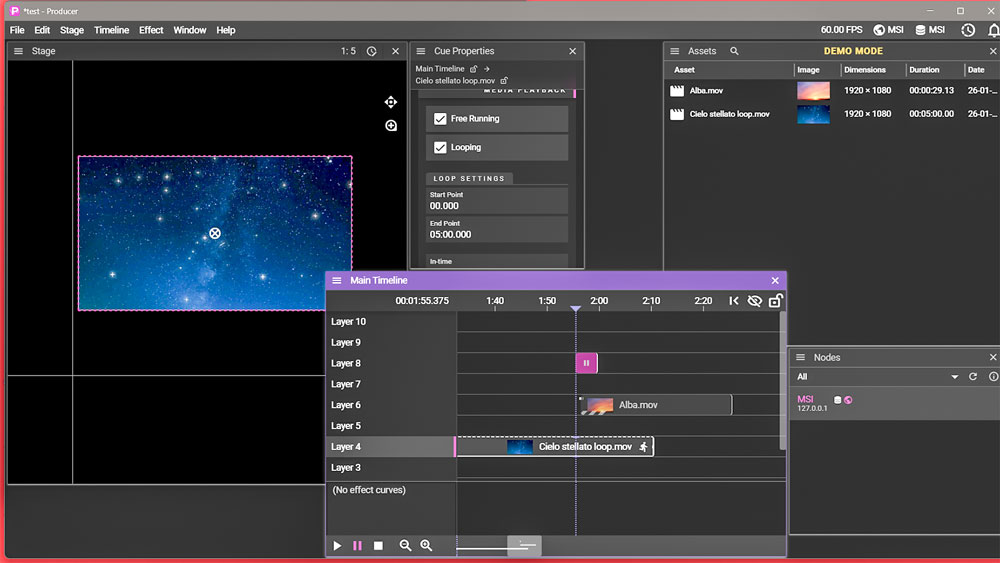Unlock the Main Timeline padlock icon

776,300
